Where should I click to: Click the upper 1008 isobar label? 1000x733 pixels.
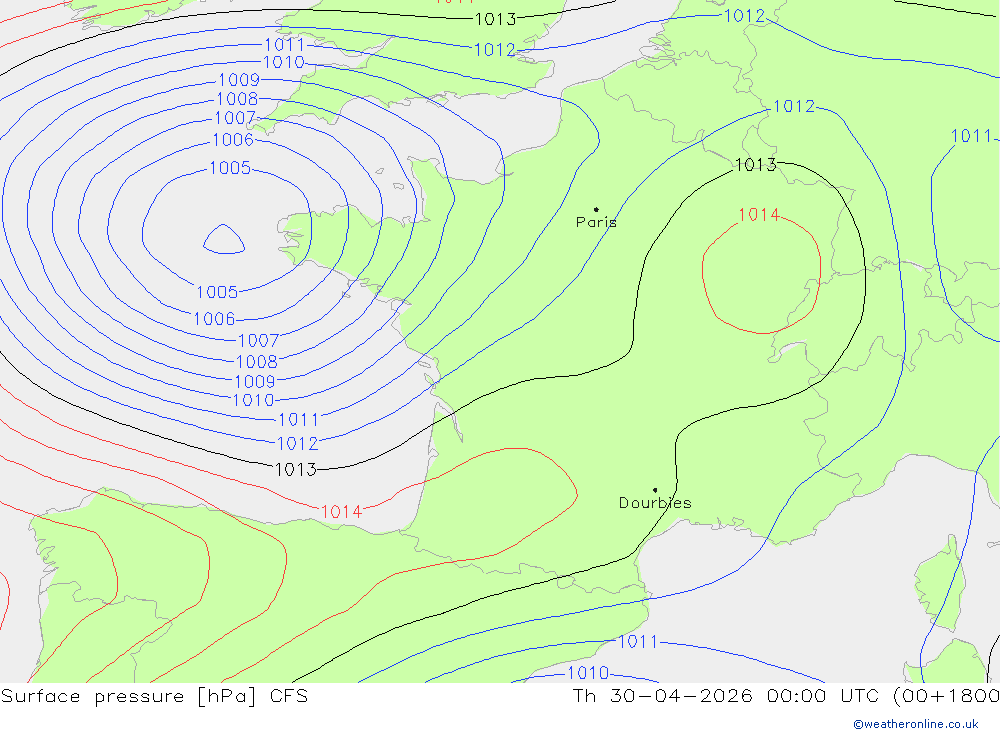coord(237,99)
